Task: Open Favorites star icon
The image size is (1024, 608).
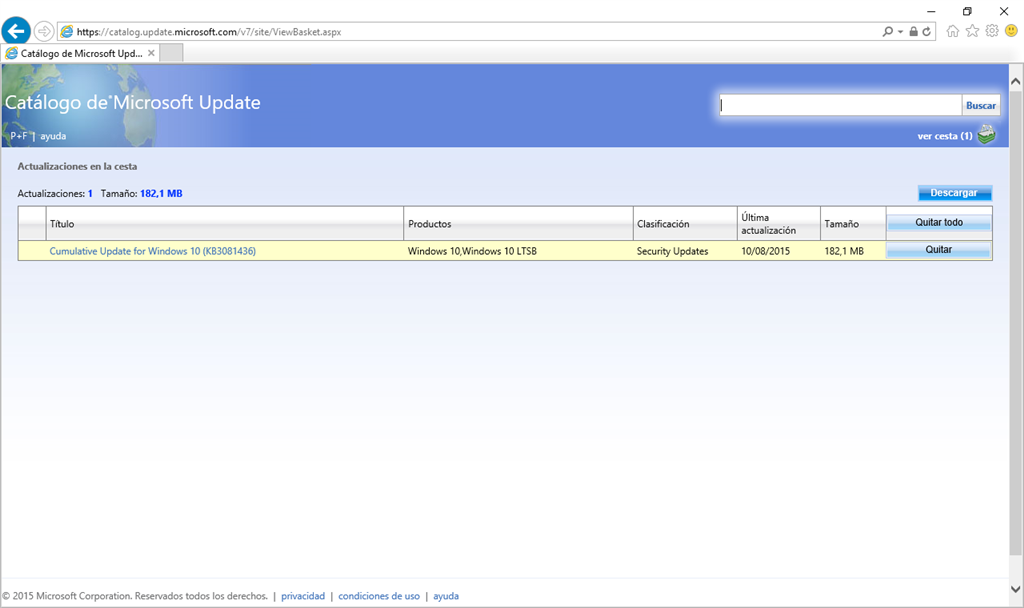Action: [972, 31]
